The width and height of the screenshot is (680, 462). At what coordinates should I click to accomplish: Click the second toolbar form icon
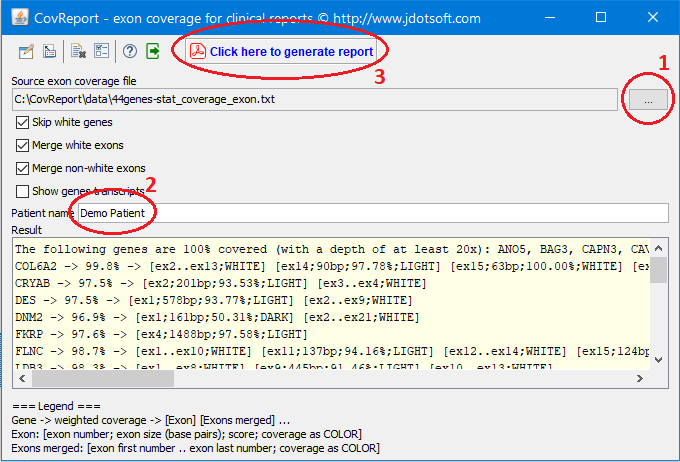[50, 51]
